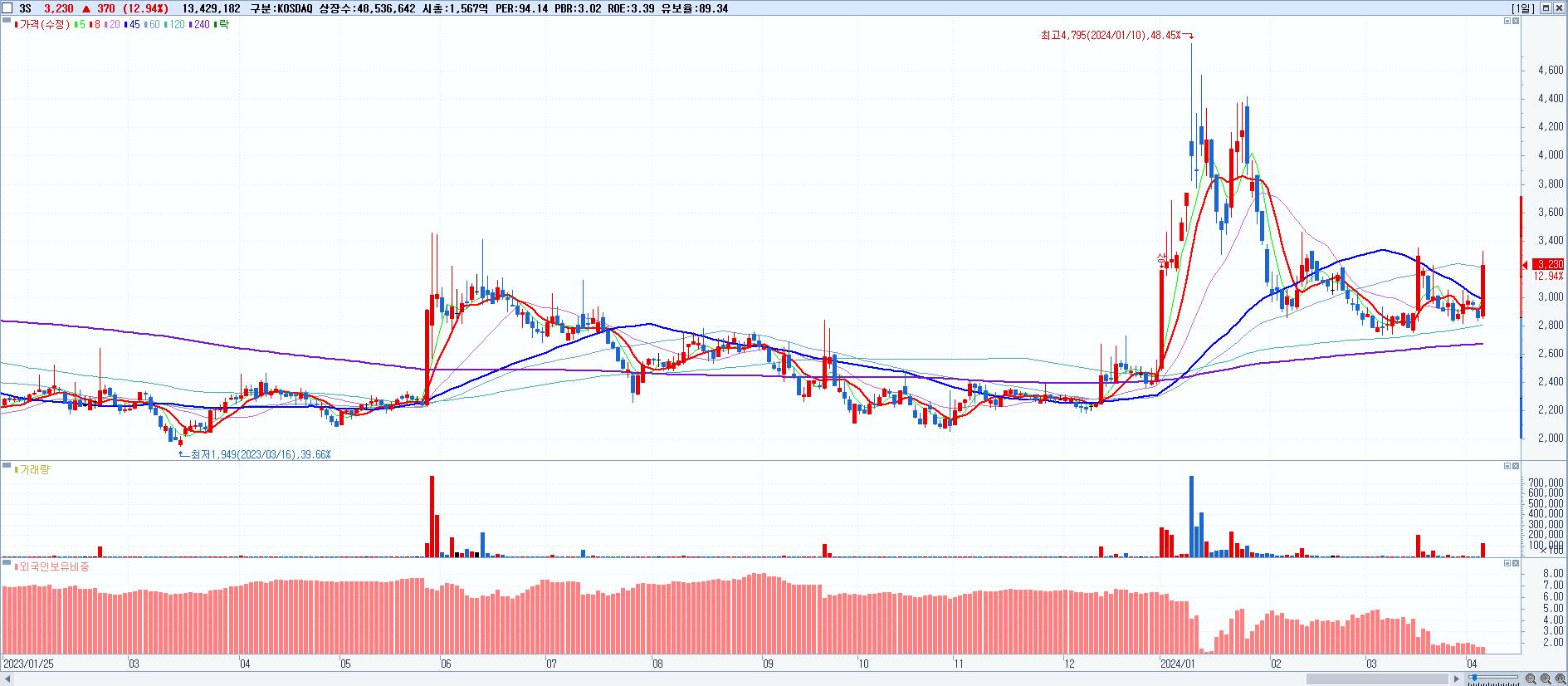
Task: Close the price chart pane
Action: [1516, 21]
